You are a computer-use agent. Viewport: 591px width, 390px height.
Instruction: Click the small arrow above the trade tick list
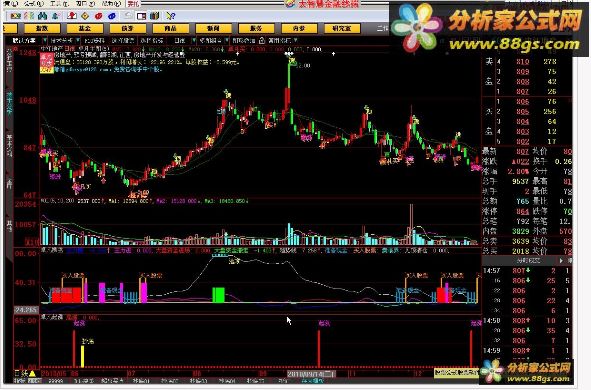pos(561,261)
